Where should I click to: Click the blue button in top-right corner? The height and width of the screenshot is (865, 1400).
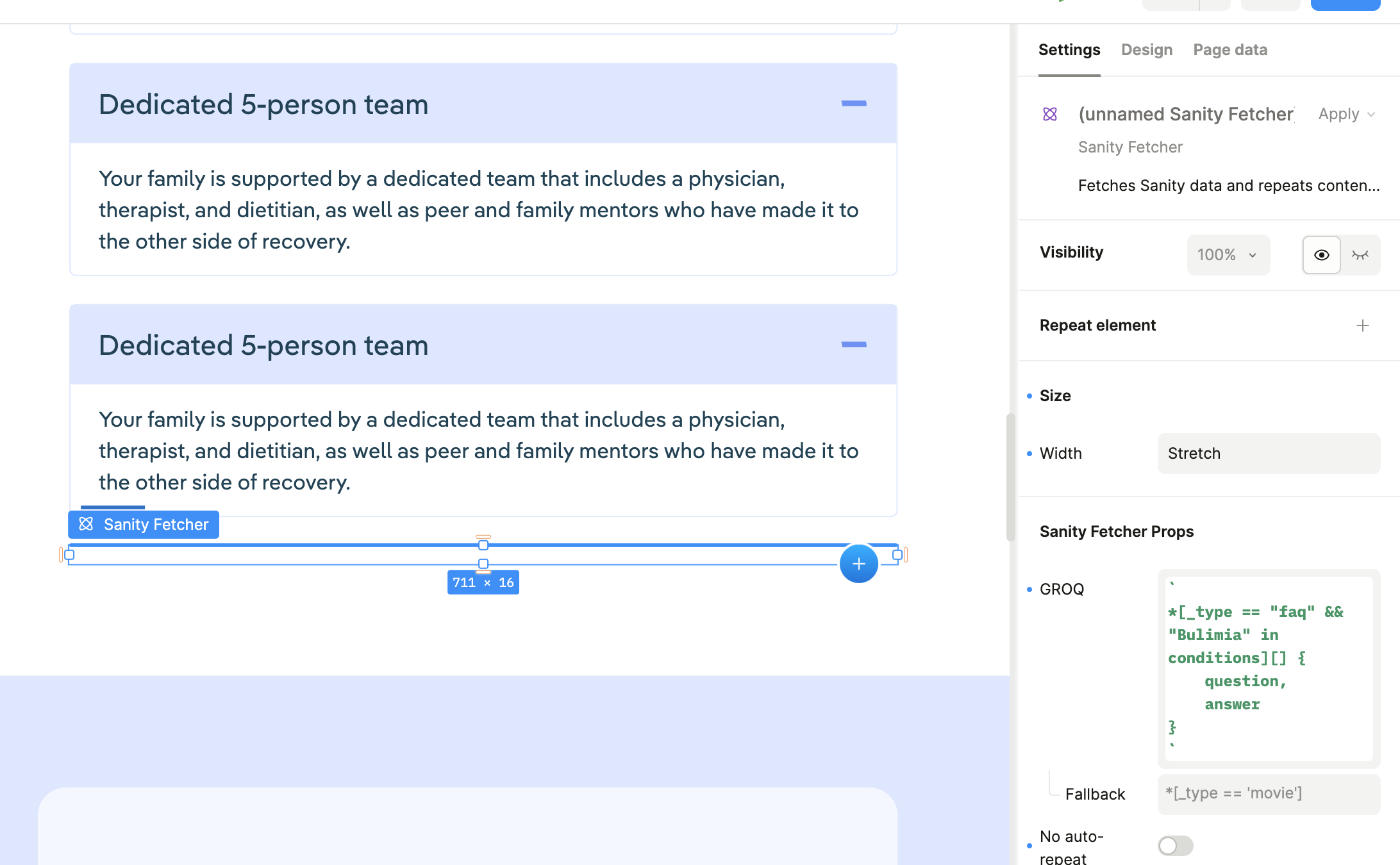(x=1345, y=5)
